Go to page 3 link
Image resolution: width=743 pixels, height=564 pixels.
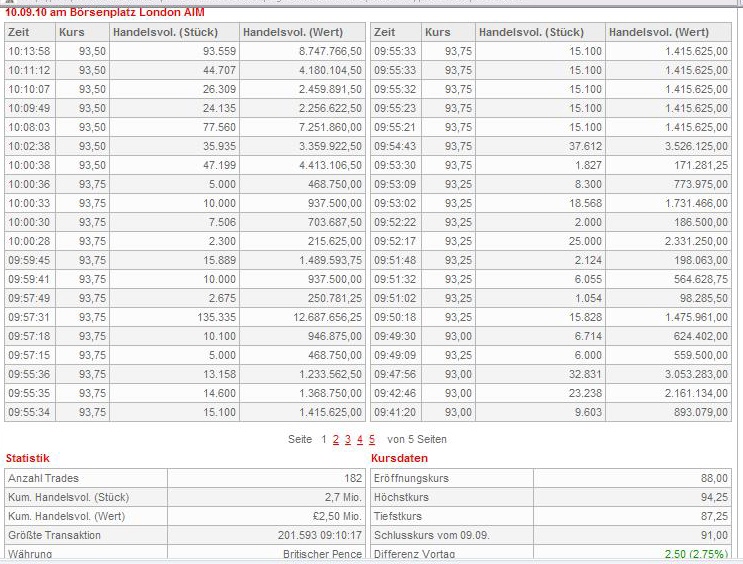[x=348, y=439]
